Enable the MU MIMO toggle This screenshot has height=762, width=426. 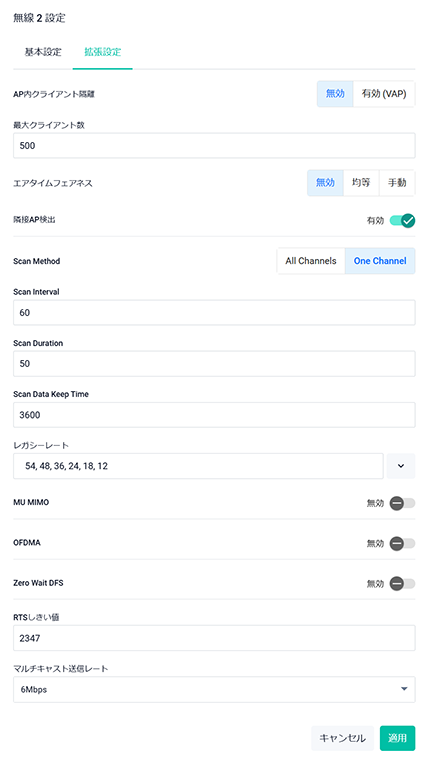402,503
